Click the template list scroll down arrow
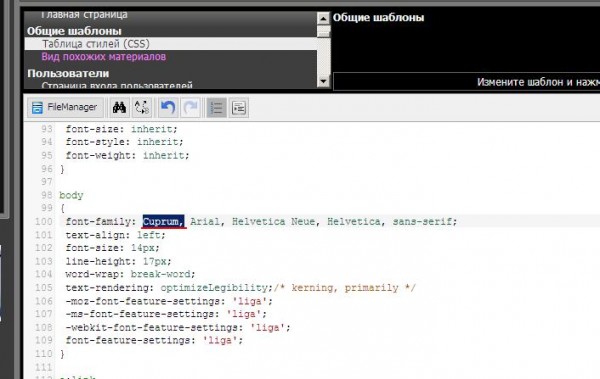The width and height of the screenshot is (600, 379). 323,81
